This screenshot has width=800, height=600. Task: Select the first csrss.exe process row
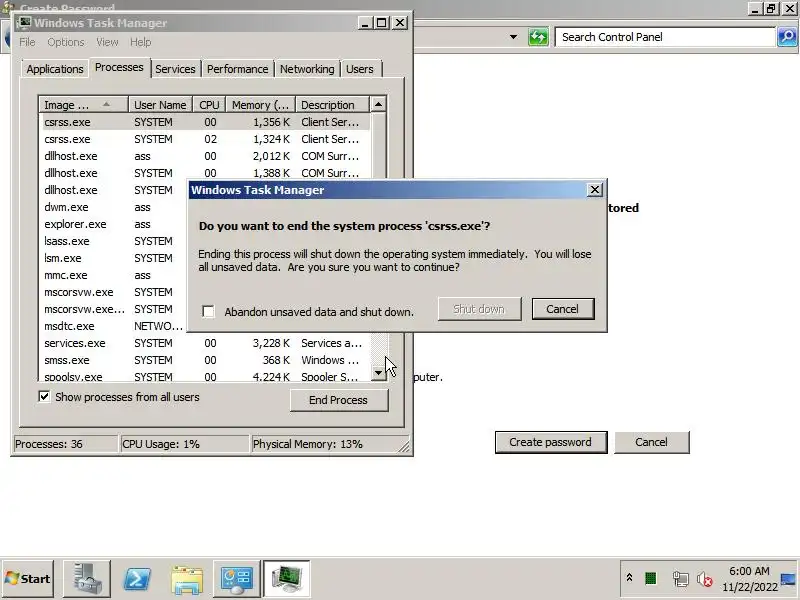(x=206, y=122)
